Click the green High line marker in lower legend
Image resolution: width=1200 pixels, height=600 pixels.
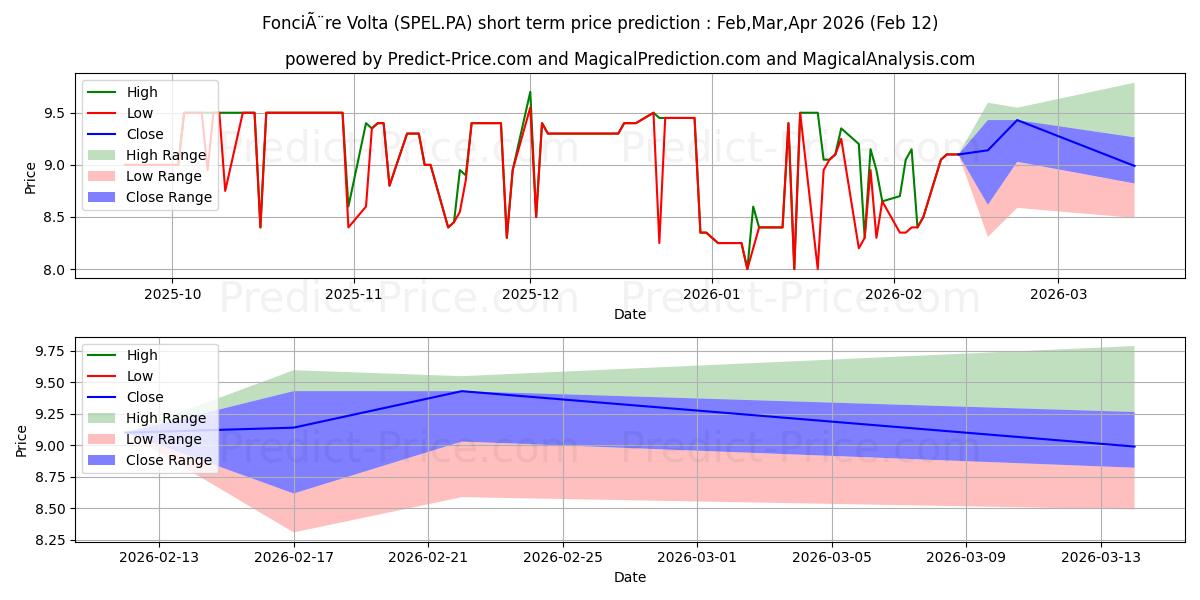point(103,355)
